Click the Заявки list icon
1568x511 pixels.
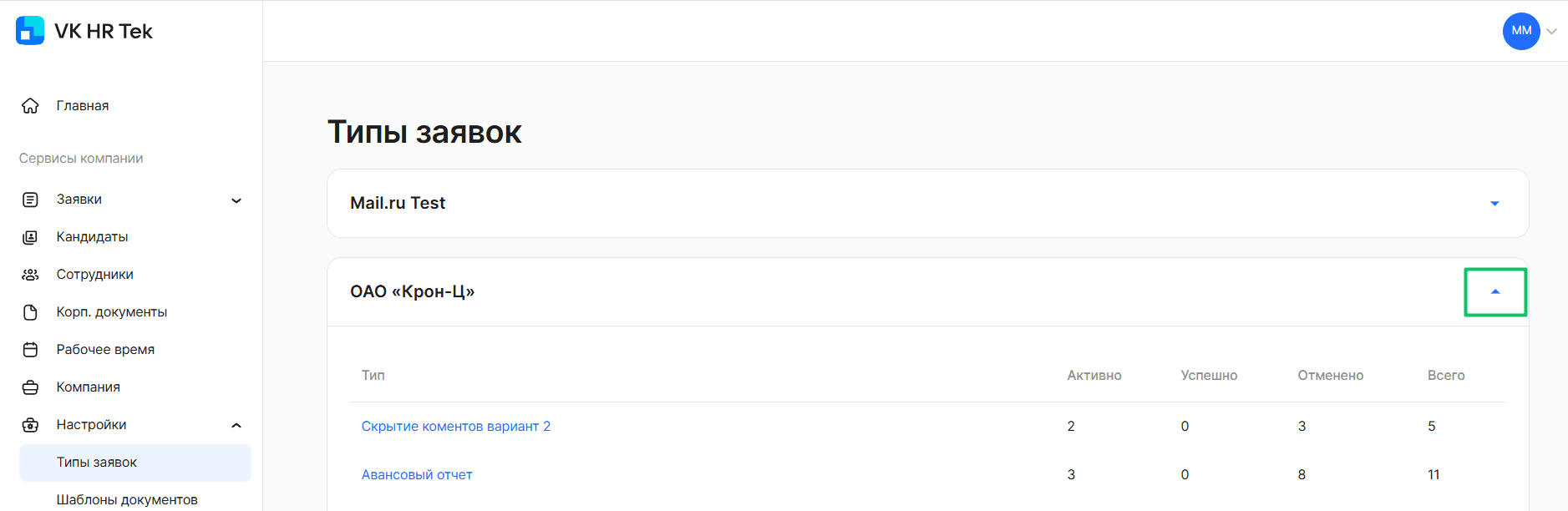(30, 200)
